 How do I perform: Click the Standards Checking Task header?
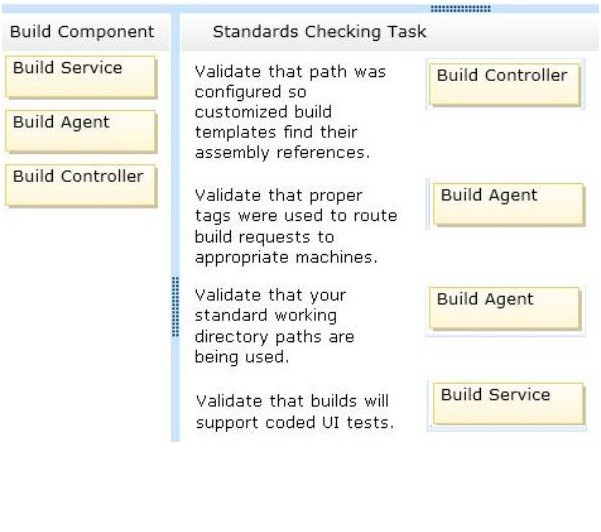tap(319, 32)
